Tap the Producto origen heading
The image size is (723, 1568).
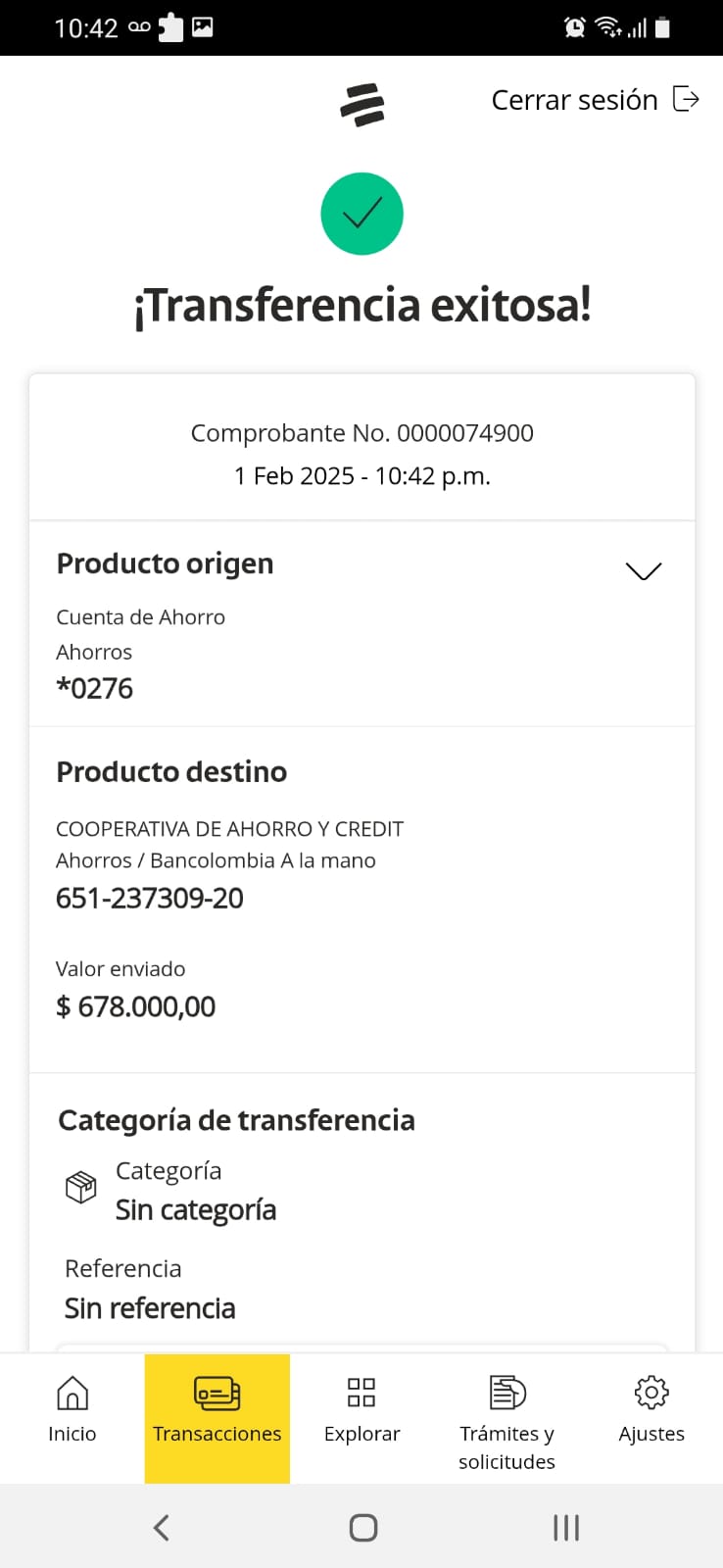tap(165, 564)
